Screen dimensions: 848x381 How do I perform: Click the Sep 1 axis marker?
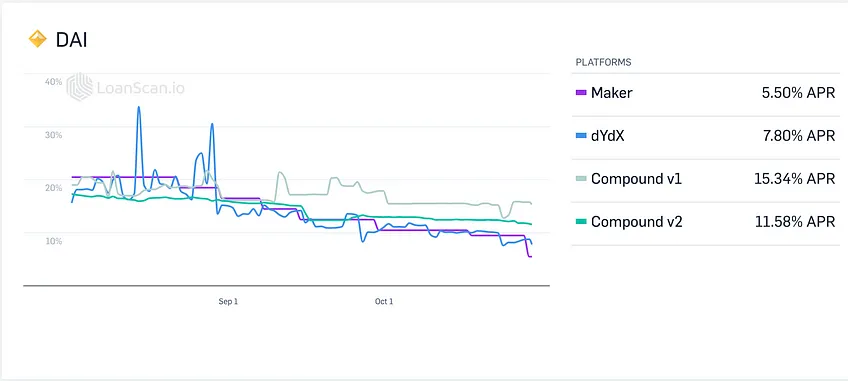(228, 301)
